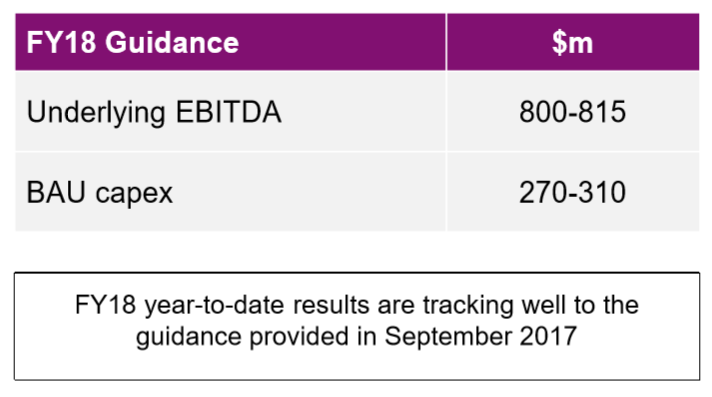Click the 2017 year in the note
This screenshot has width=712, height=397.
pyautogui.click(x=548, y=337)
